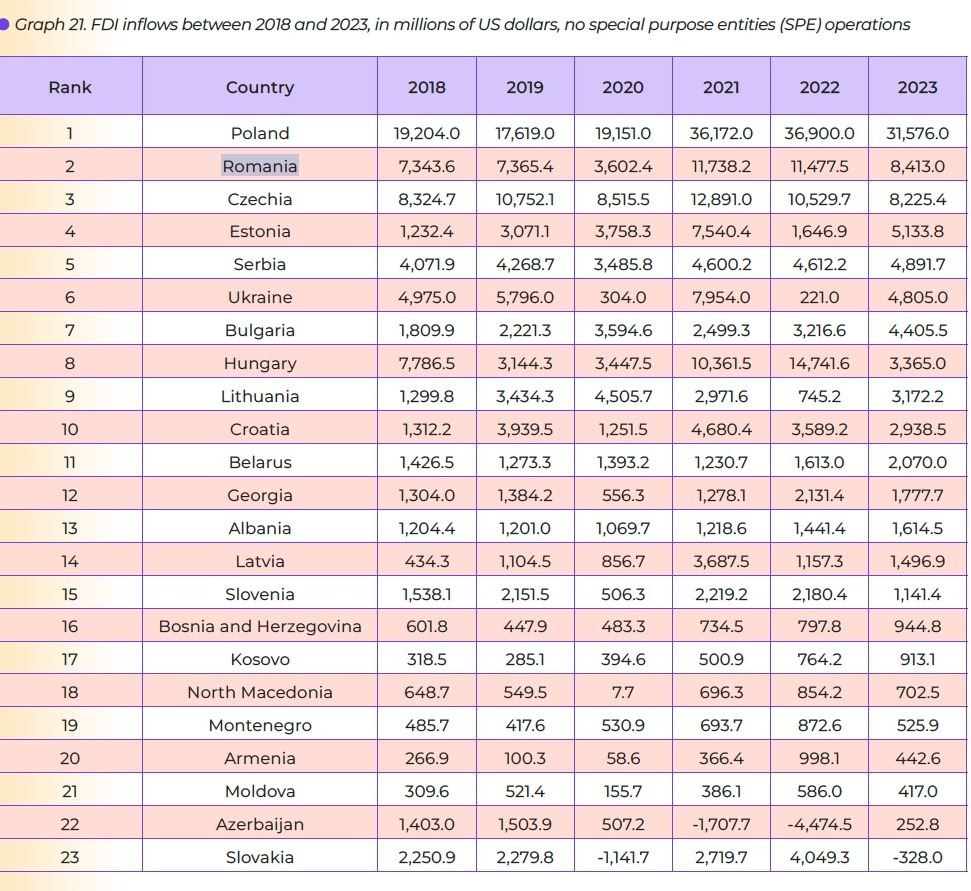Select Poland's 2022 value 36,900.0
This screenshot has width=971, height=891.
click(x=819, y=133)
